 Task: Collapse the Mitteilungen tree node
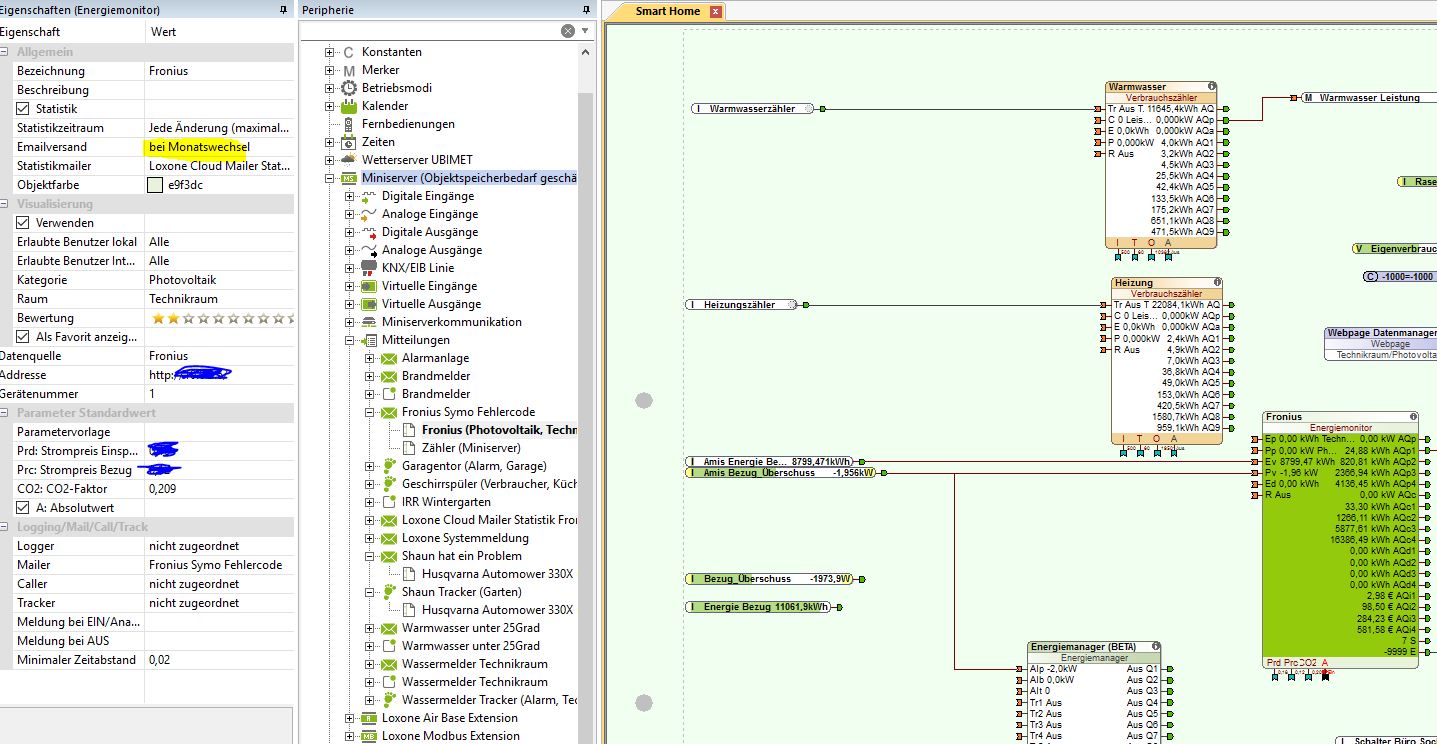[350, 340]
